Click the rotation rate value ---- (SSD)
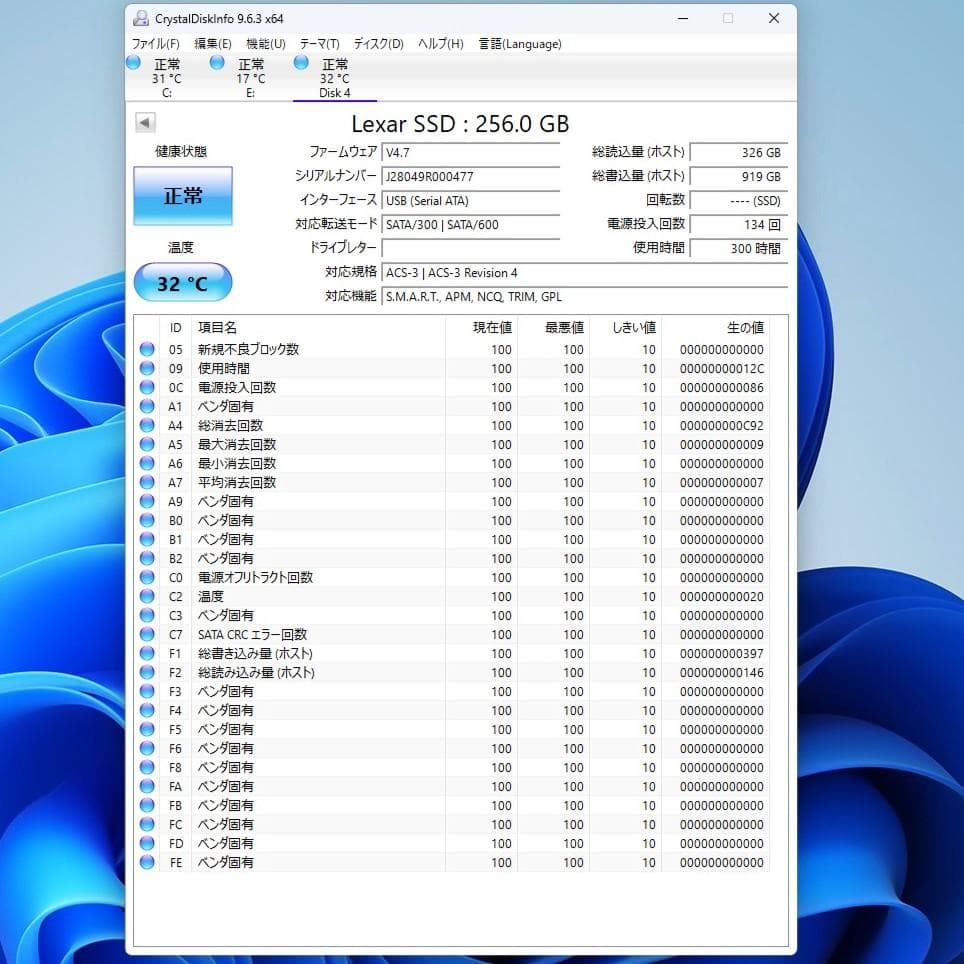The image size is (964, 964). pyautogui.click(x=739, y=200)
